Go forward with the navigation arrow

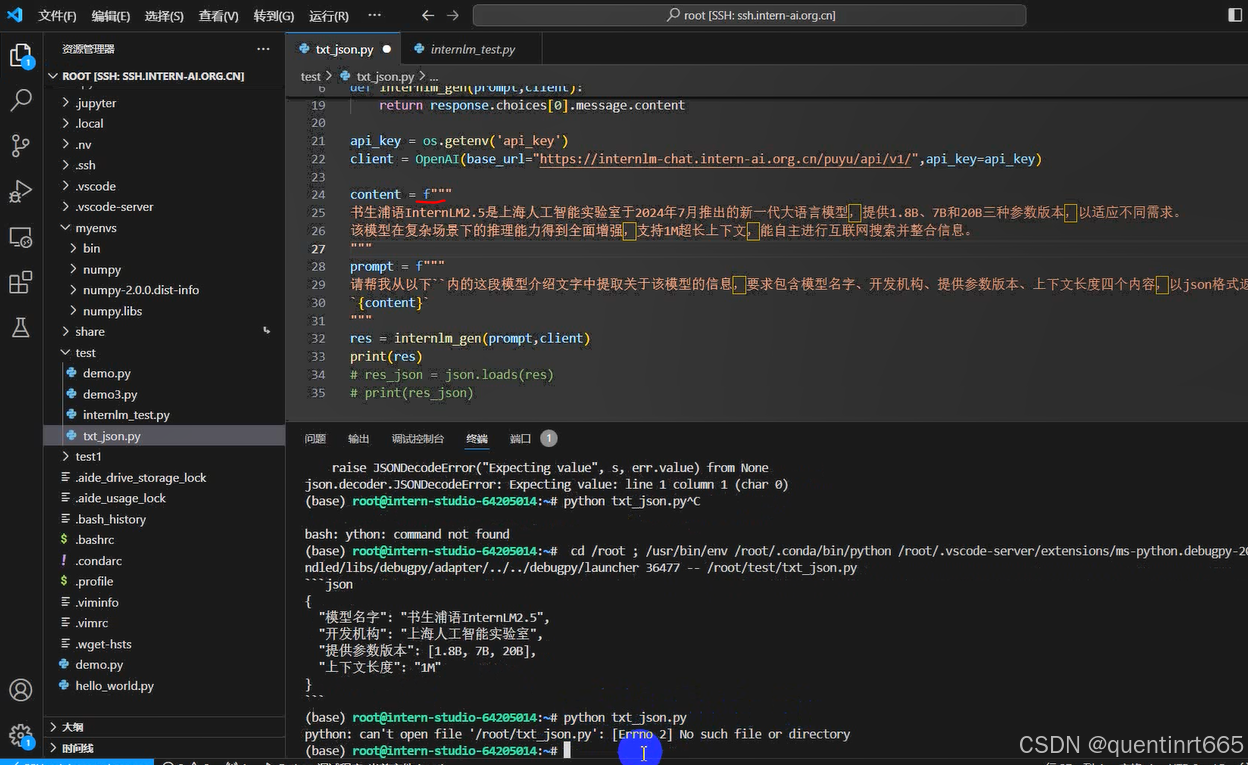[453, 15]
